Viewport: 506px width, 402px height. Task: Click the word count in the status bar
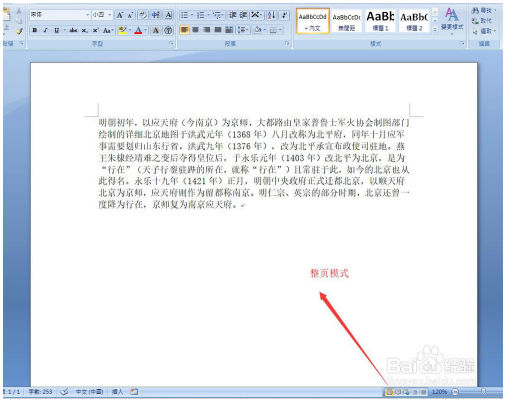[40, 392]
